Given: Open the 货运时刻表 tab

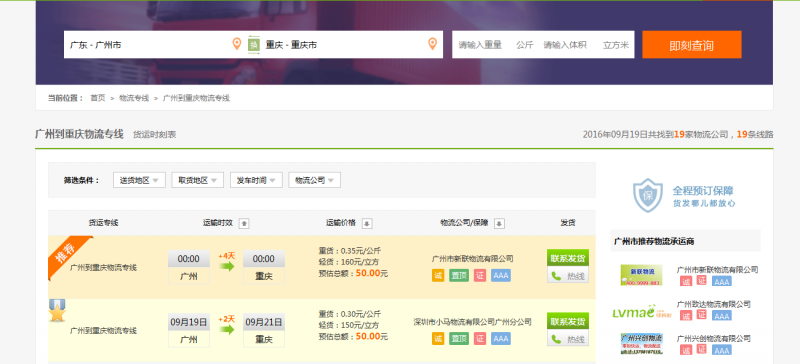Looking at the screenshot, I should [x=155, y=135].
